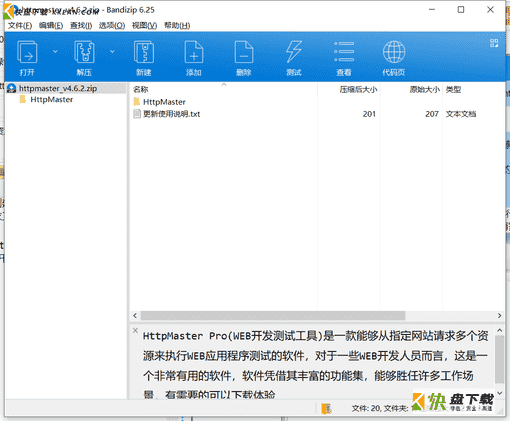Click the archive icon in status bar
Screen dimensions: 510x421
(x=326, y=408)
